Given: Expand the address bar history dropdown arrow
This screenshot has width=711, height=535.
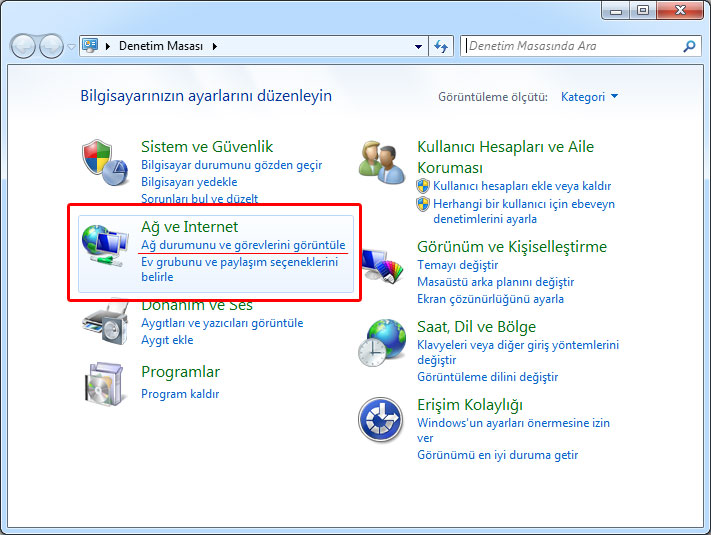Looking at the screenshot, I should [x=419, y=46].
